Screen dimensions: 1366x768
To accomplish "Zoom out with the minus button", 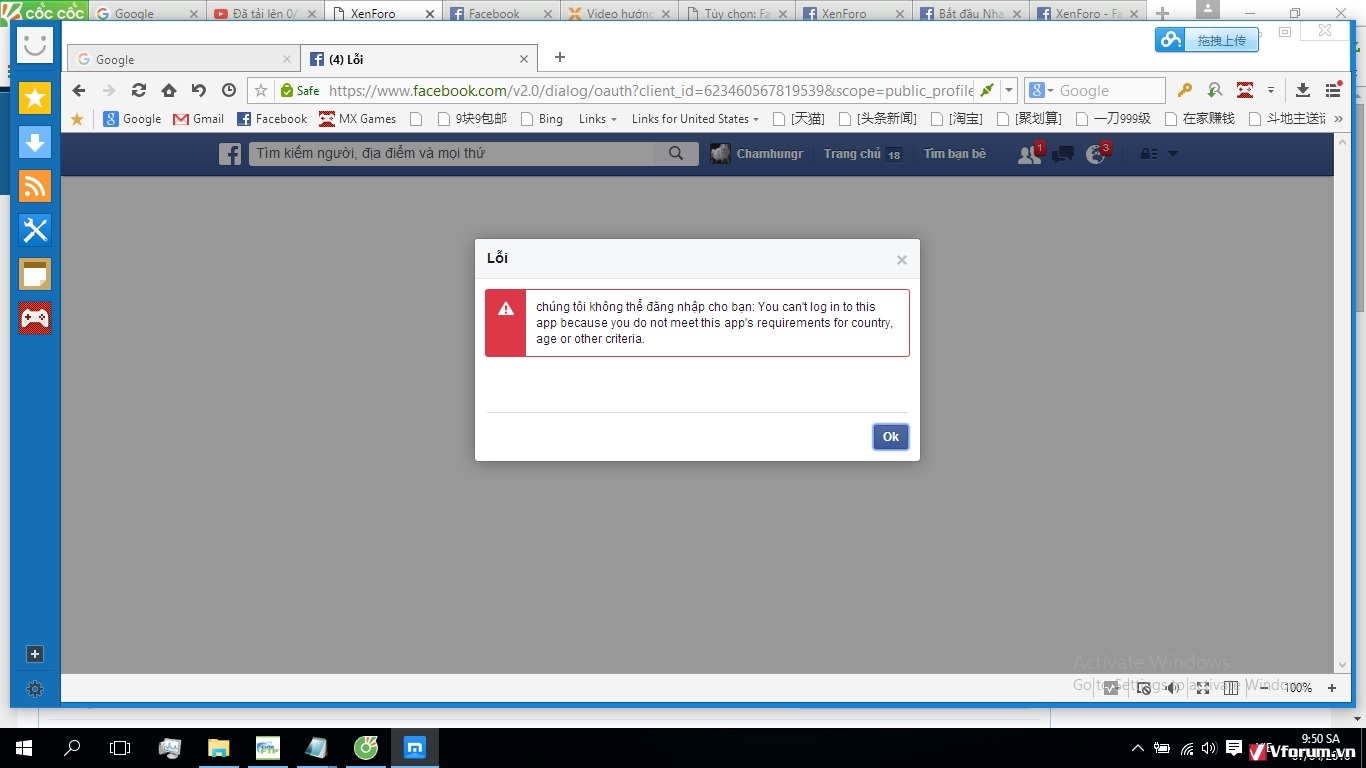I will (1264, 688).
